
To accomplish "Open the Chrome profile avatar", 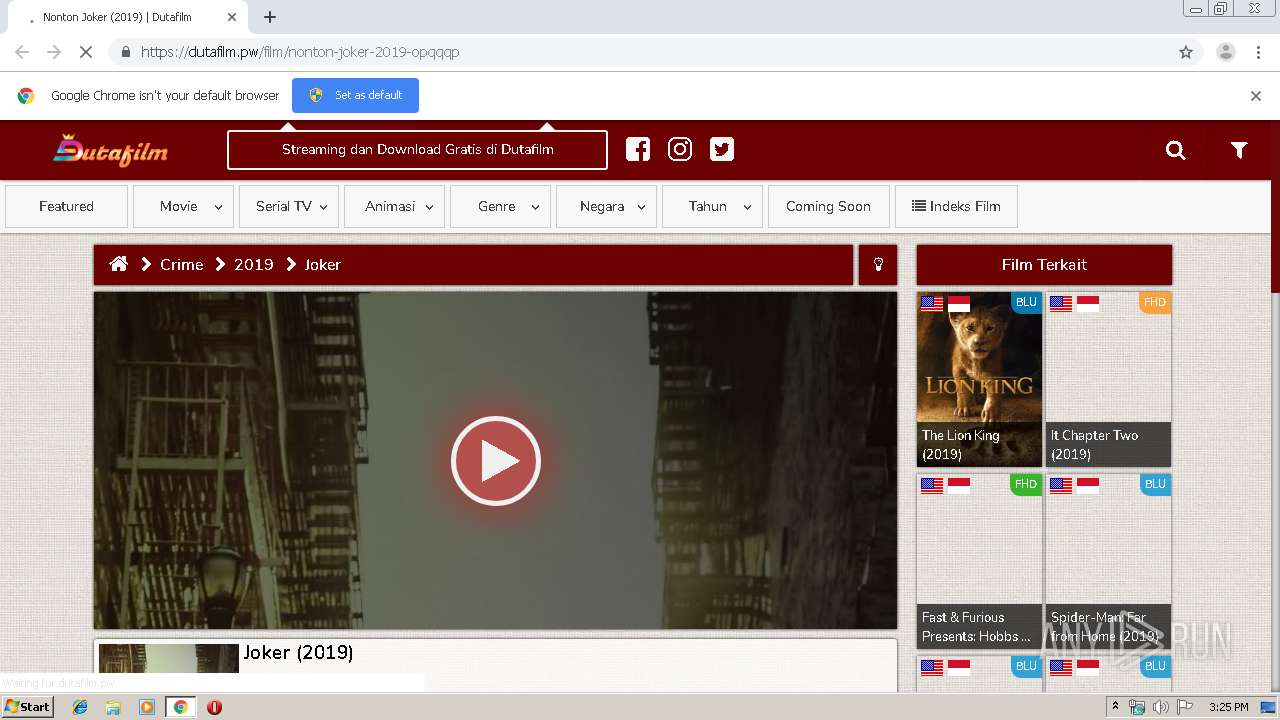I will [x=1225, y=52].
